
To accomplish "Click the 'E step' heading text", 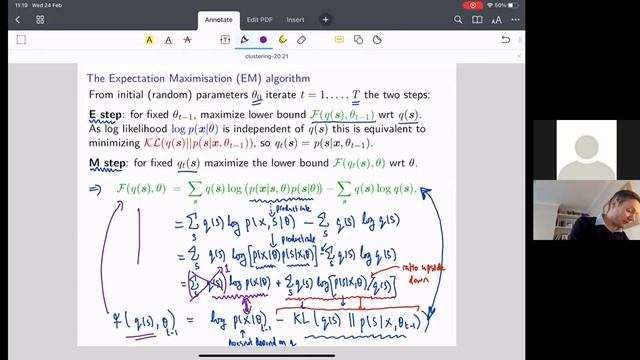I will point(105,115).
